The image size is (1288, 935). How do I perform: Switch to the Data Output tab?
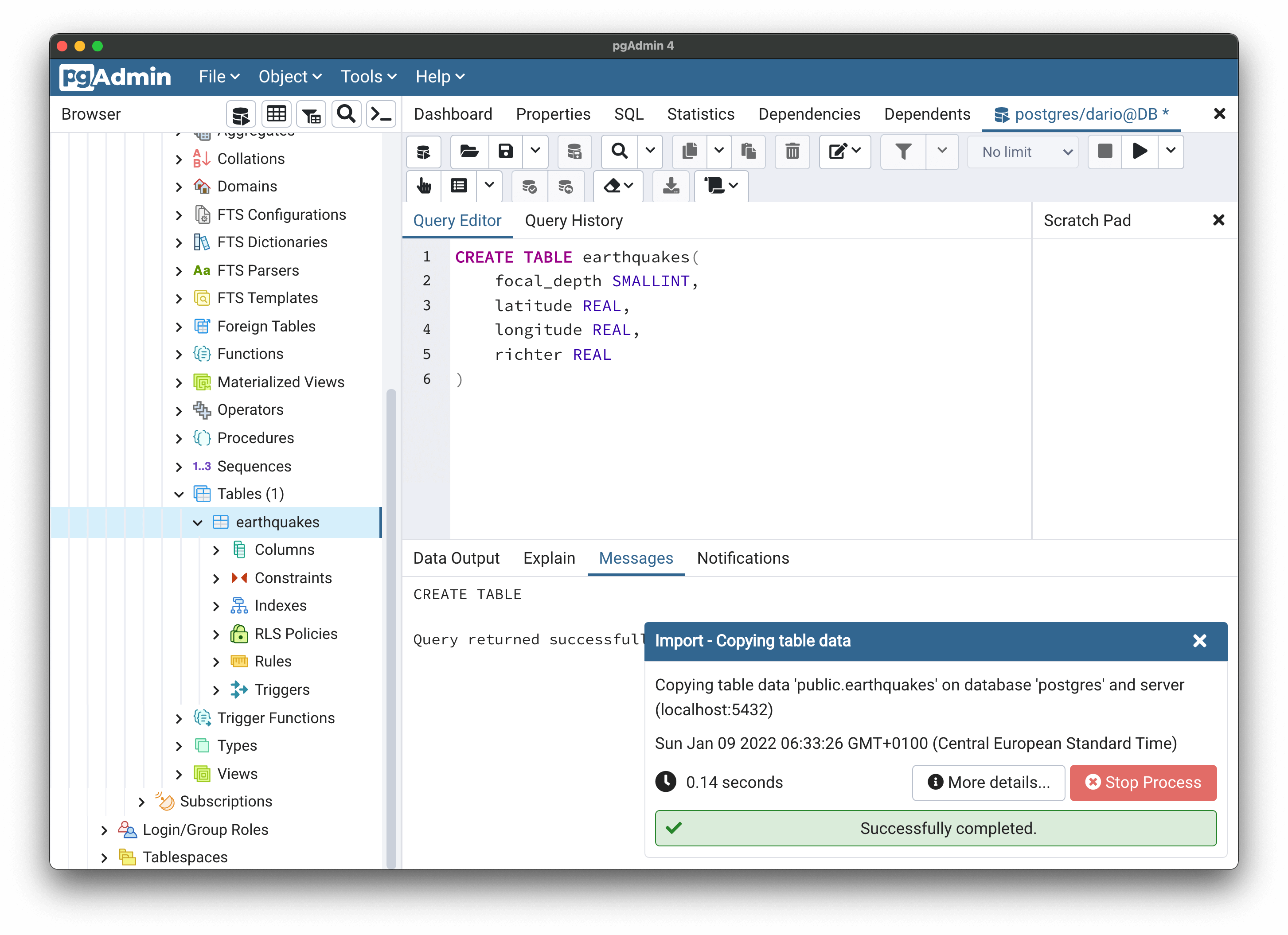[456, 559]
